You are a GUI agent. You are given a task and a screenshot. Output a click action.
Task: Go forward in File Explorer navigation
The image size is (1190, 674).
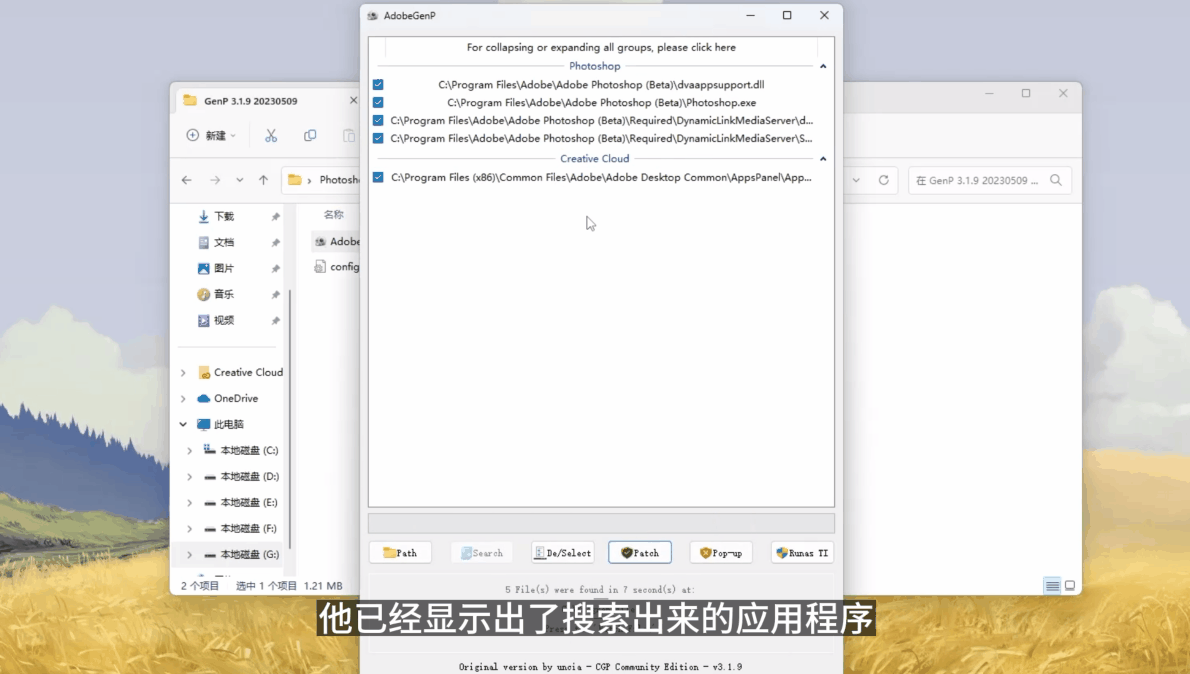point(215,180)
